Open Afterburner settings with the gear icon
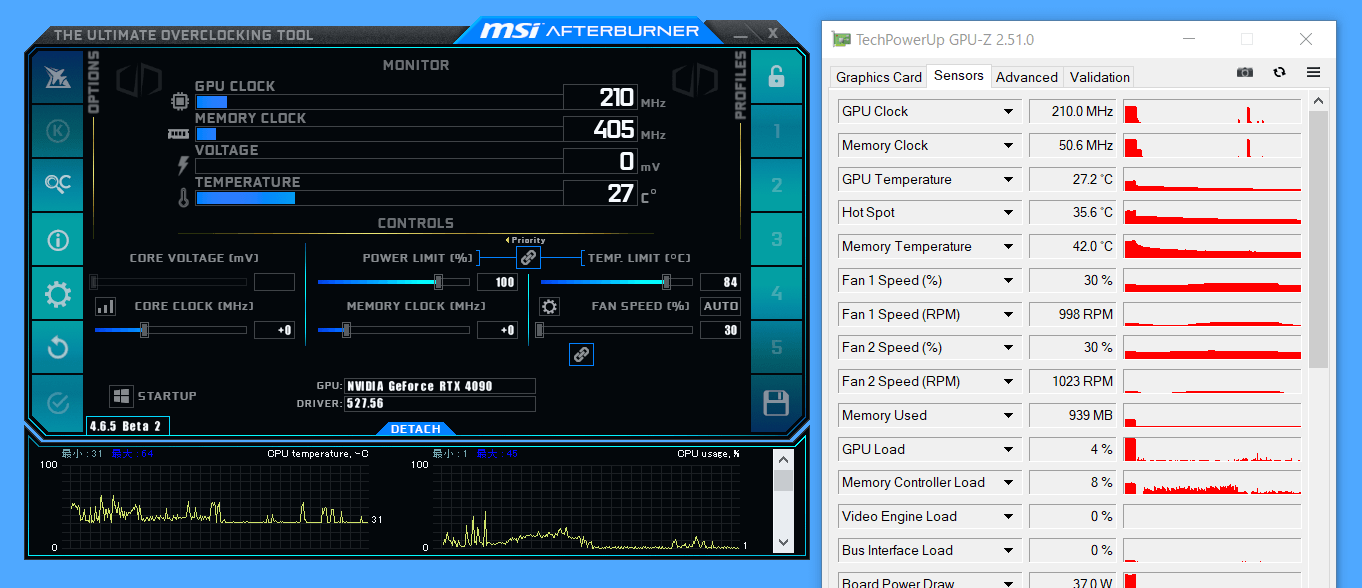The image size is (1362, 588). pyautogui.click(x=57, y=293)
